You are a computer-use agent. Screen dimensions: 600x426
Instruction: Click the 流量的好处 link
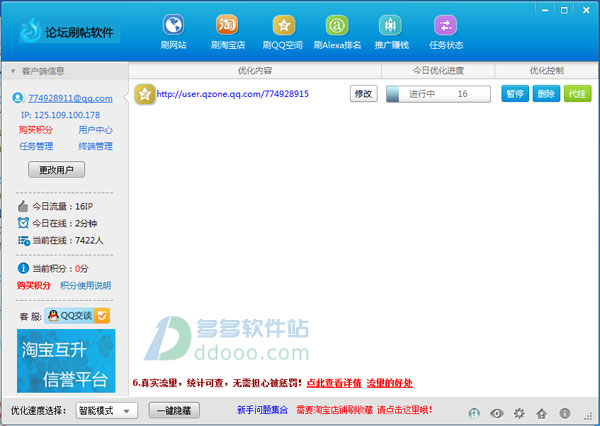point(390,383)
